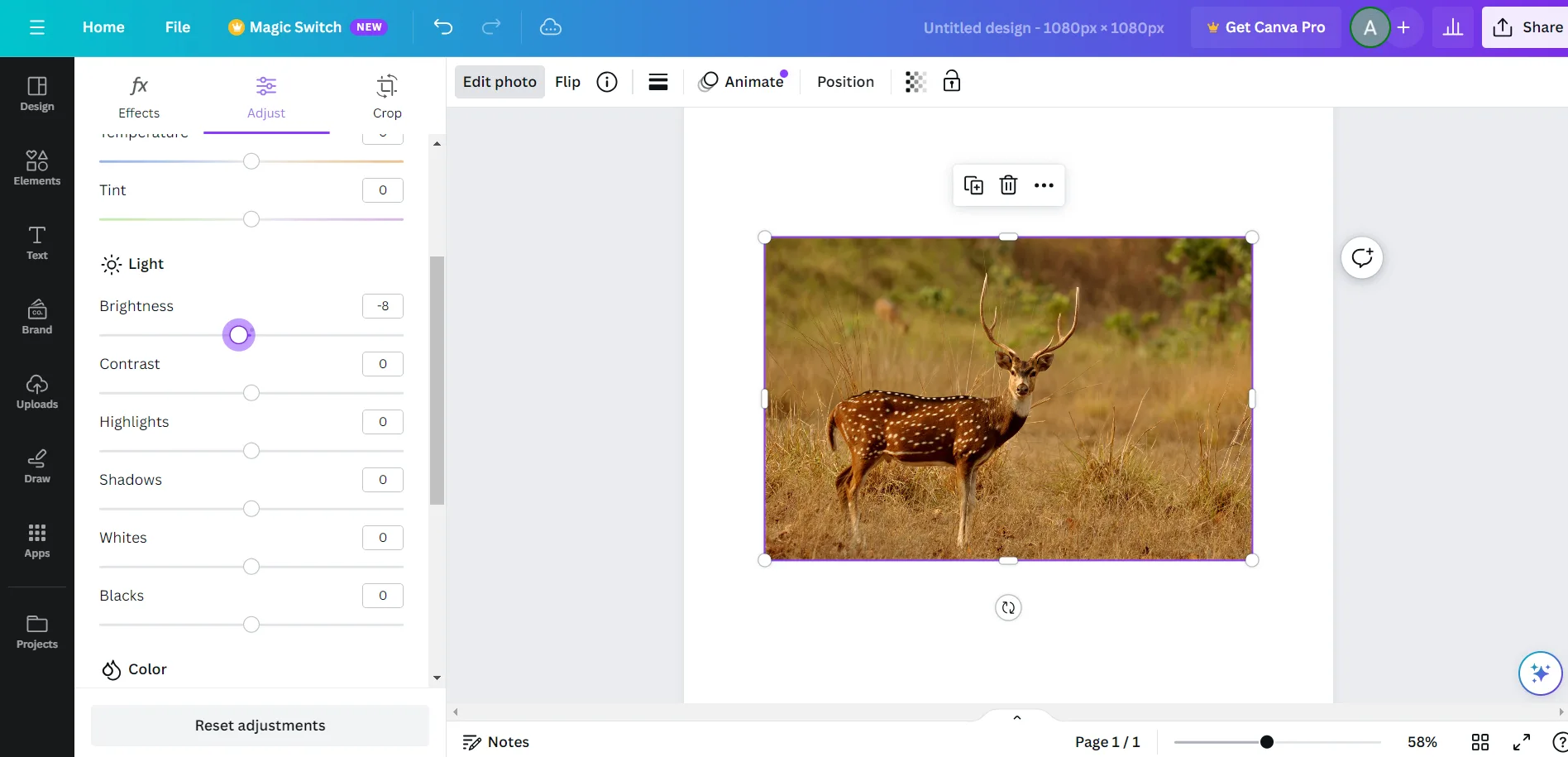Click the image info icon

pos(607,82)
